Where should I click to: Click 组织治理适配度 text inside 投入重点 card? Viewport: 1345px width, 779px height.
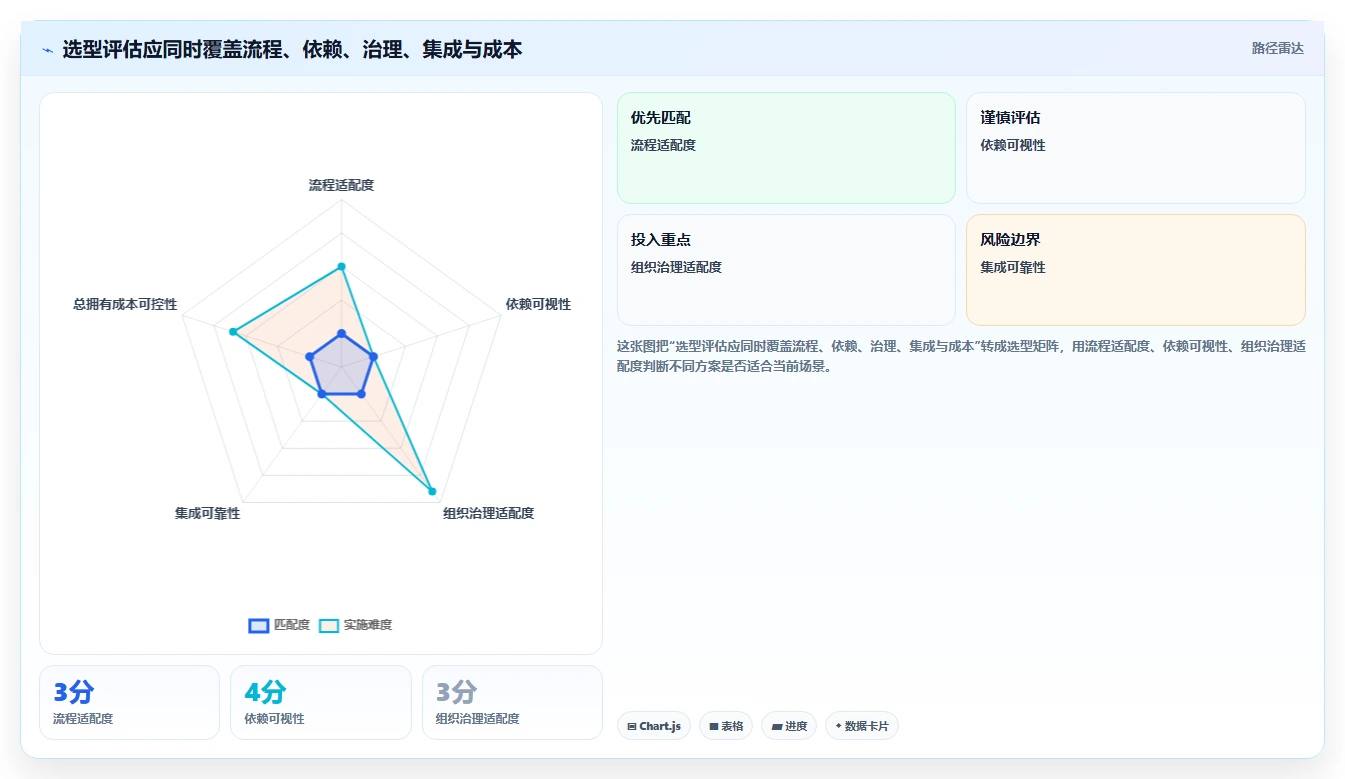(676, 267)
